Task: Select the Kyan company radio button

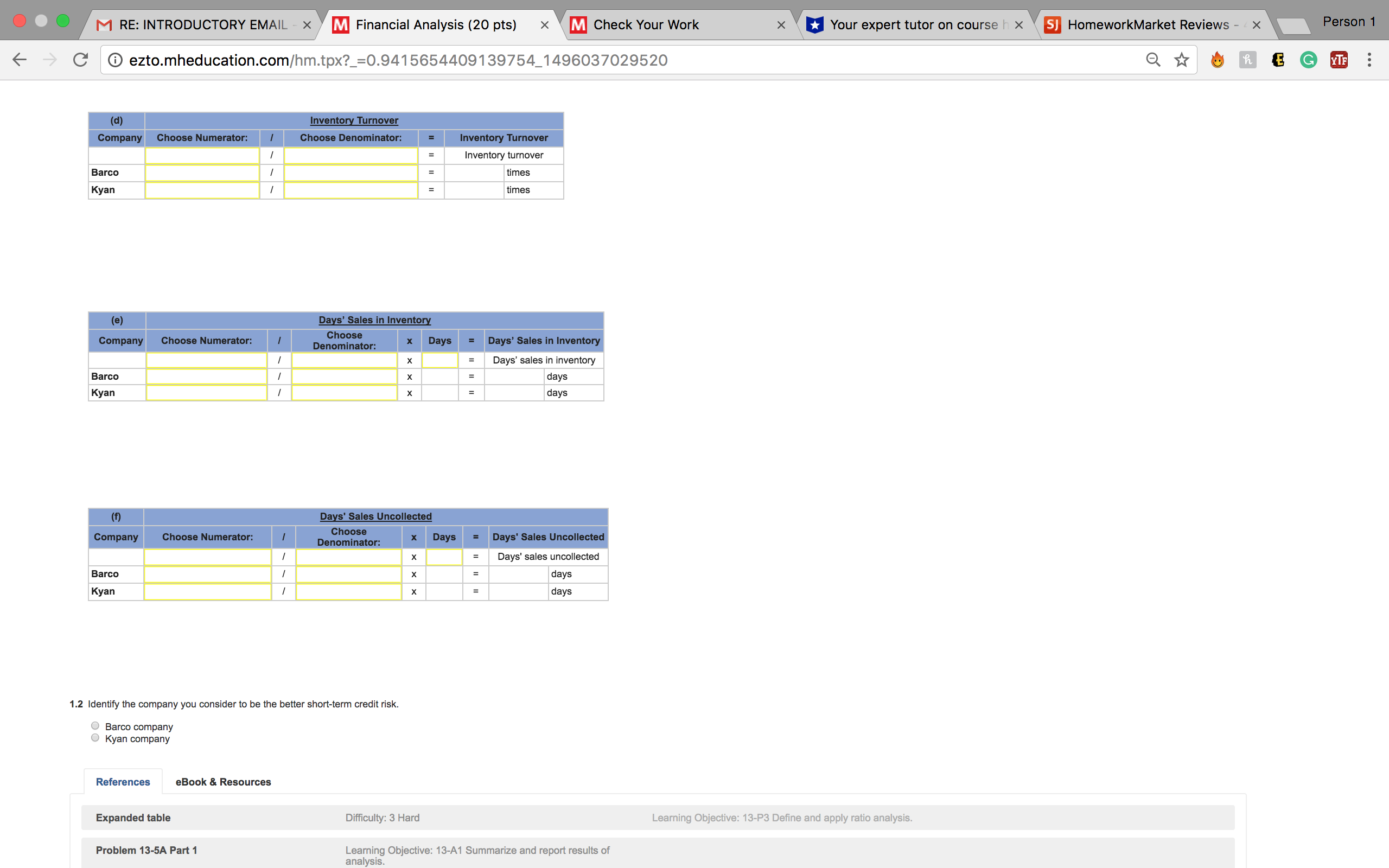Action: click(x=95, y=737)
